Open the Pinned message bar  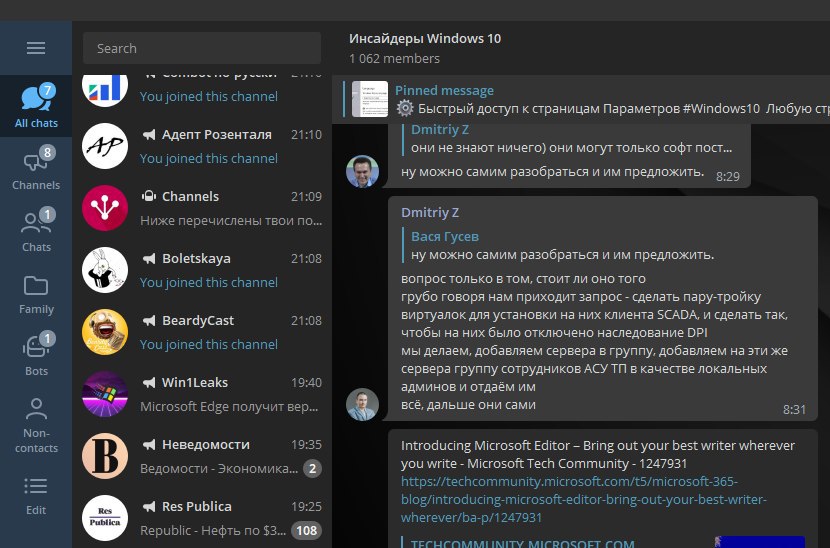[x=581, y=100]
